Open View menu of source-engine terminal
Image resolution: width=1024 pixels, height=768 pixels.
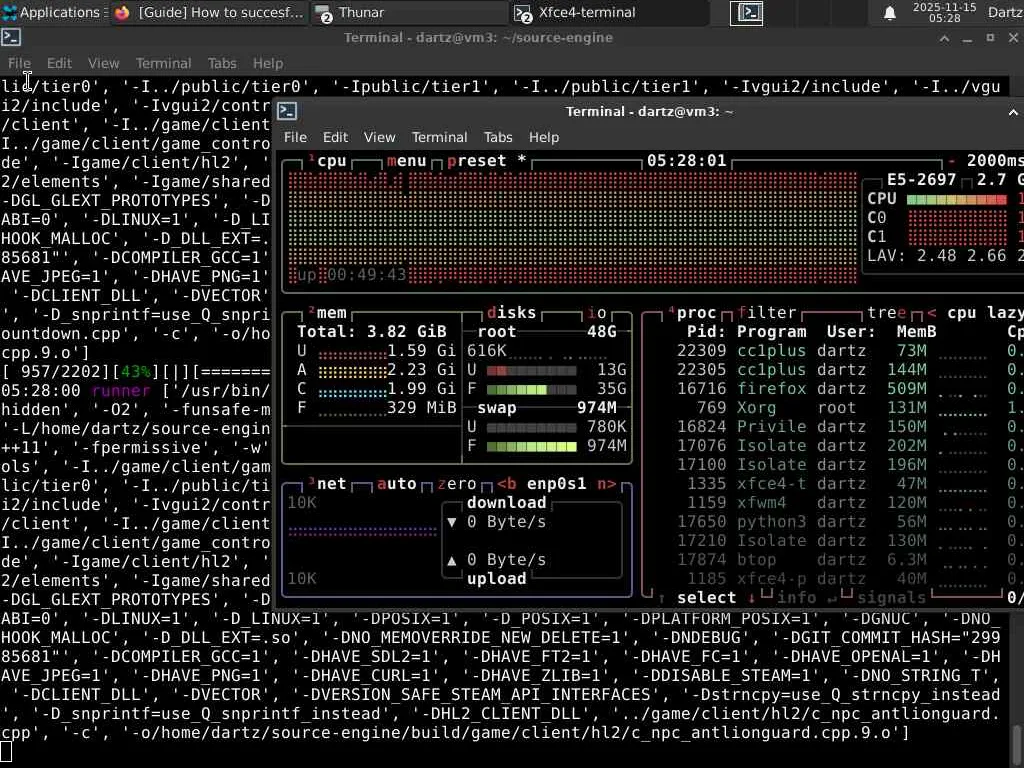pyautogui.click(x=104, y=63)
